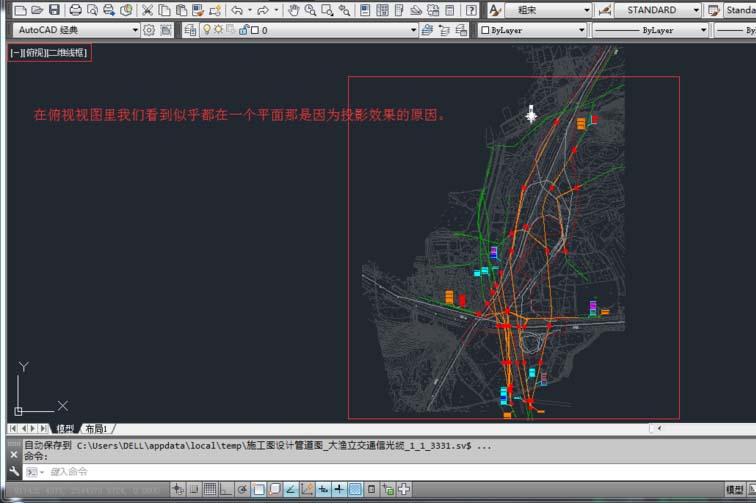Viewport: 756px width, 503px height.
Task: Save the drawing with the floppy disk icon
Action: click(54, 10)
